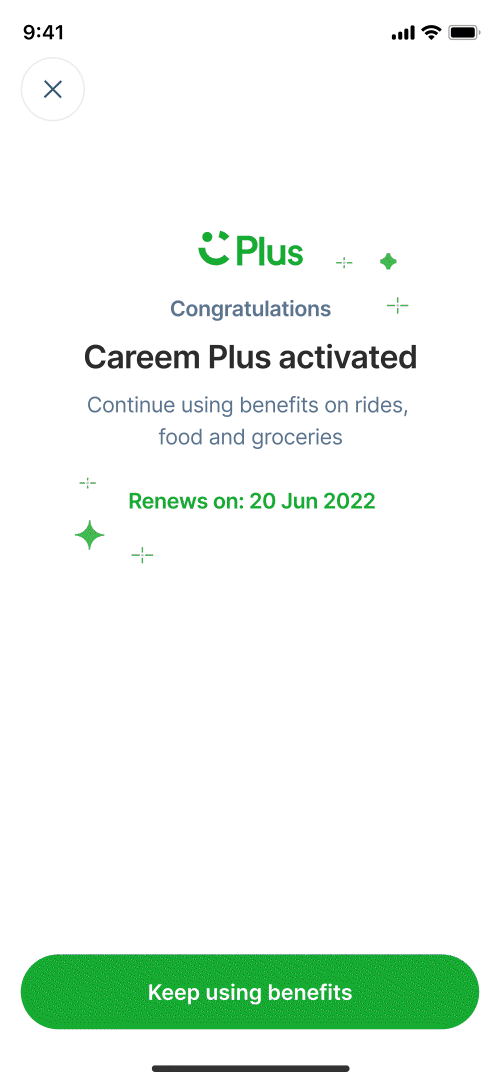Click the Careem Plus smiley logo icon
Image resolution: width=500 pixels, height=1081 pixels.
[x=213, y=249]
